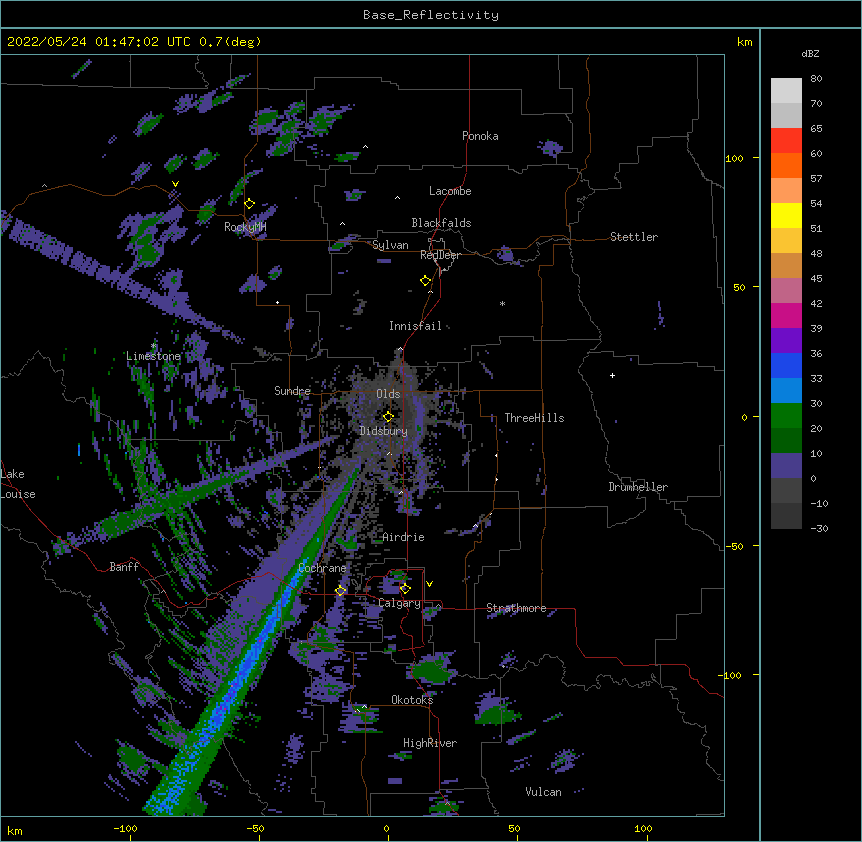Screen dimensions: 862x842
Task: Click the Sylvan label
Action: [390, 245]
